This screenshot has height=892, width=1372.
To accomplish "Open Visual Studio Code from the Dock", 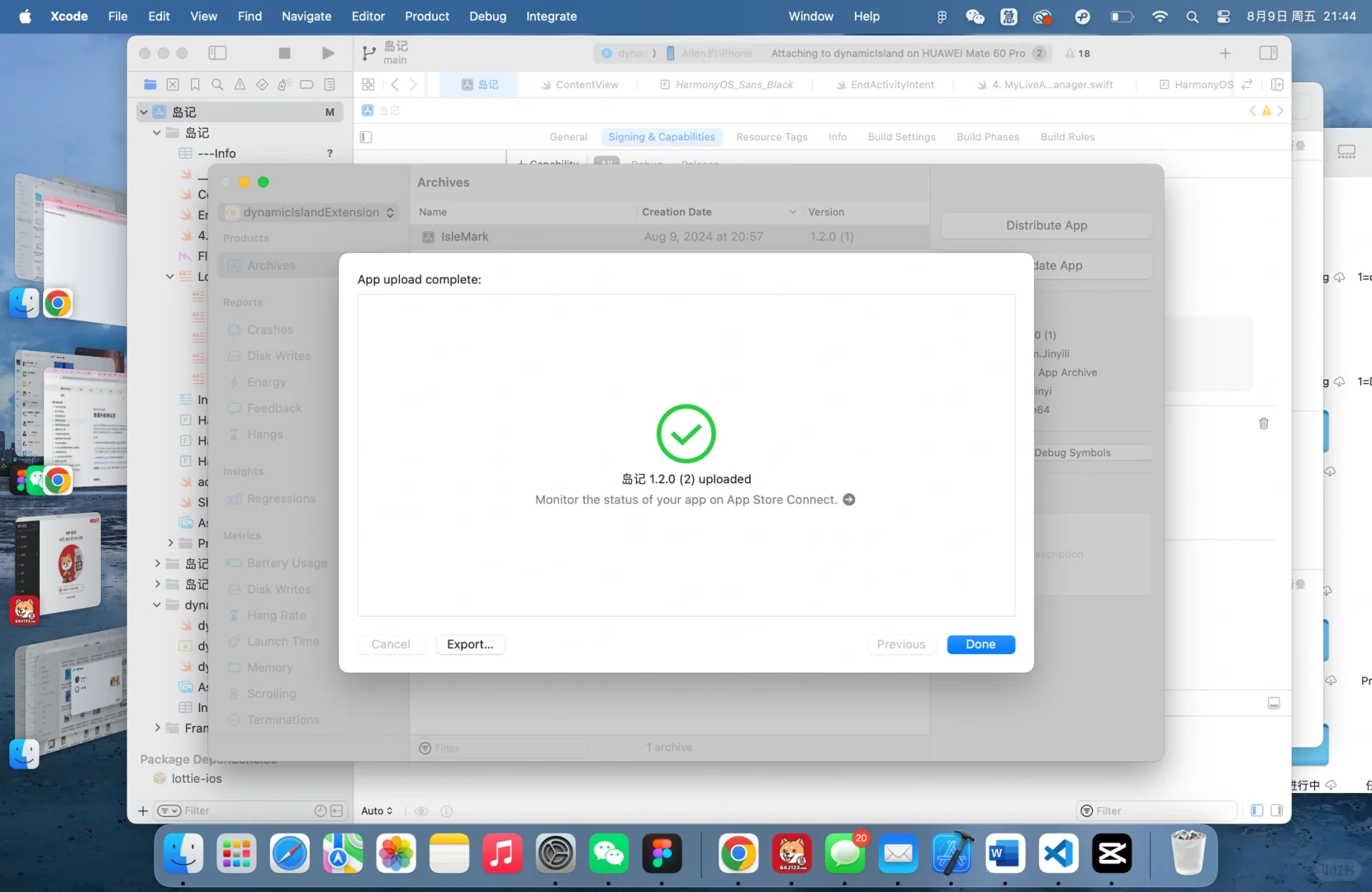I will pyautogui.click(x=1058, y=853).
